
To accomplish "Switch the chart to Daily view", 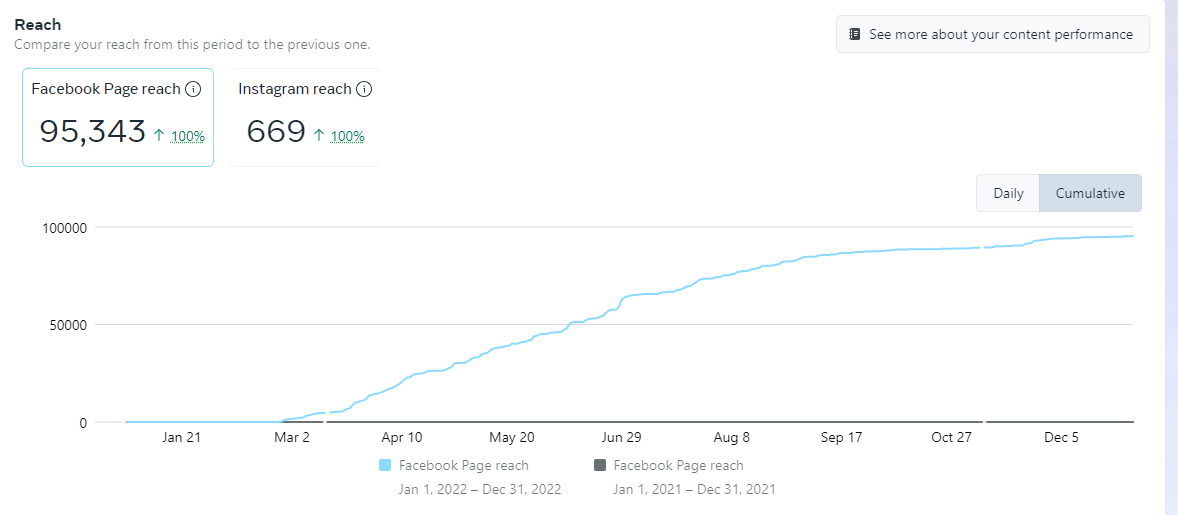I will coord(1008,193).
